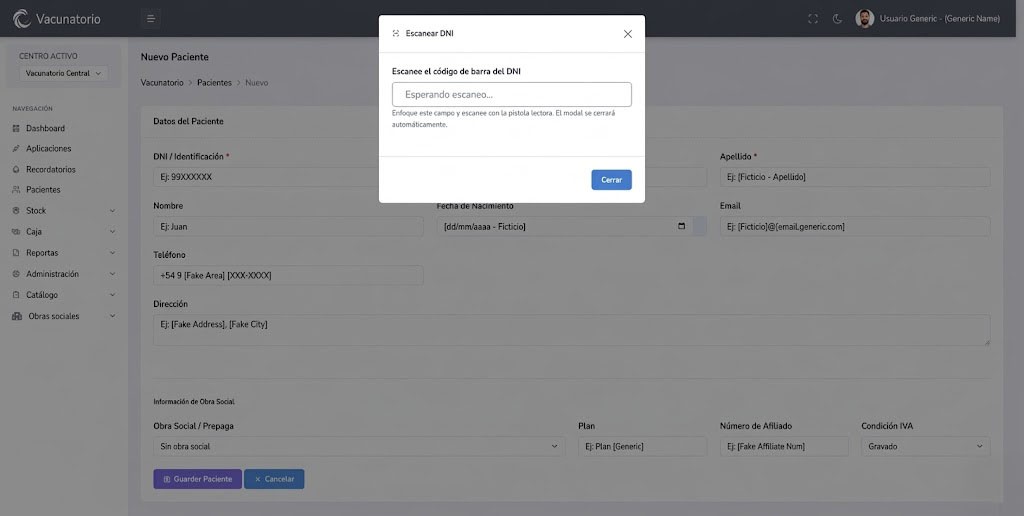Click the Recordatorios bell icon
This screenshot has height=516, width=1024.
click(16, 169)
